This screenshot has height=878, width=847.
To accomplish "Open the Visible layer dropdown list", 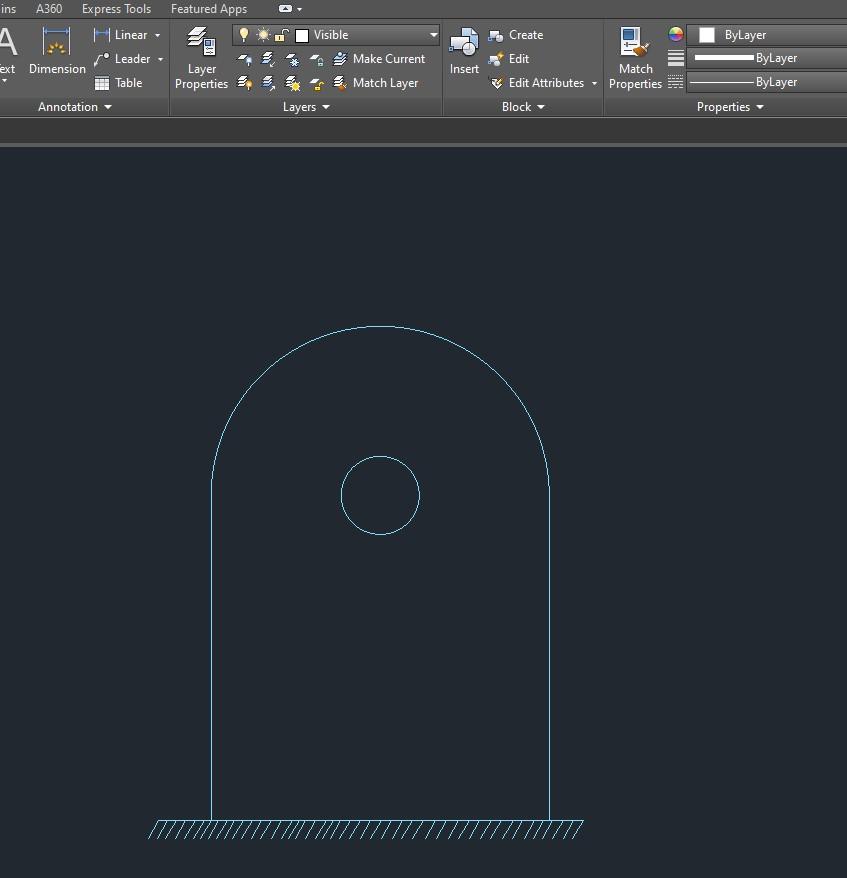I will 433,35.
